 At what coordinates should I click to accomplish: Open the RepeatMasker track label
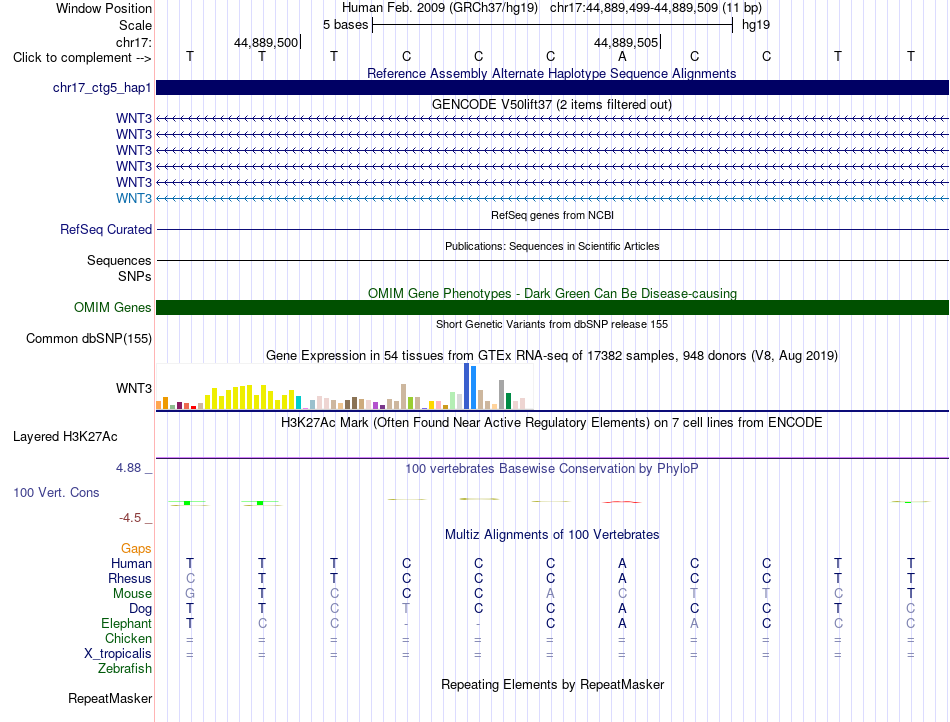110,698
